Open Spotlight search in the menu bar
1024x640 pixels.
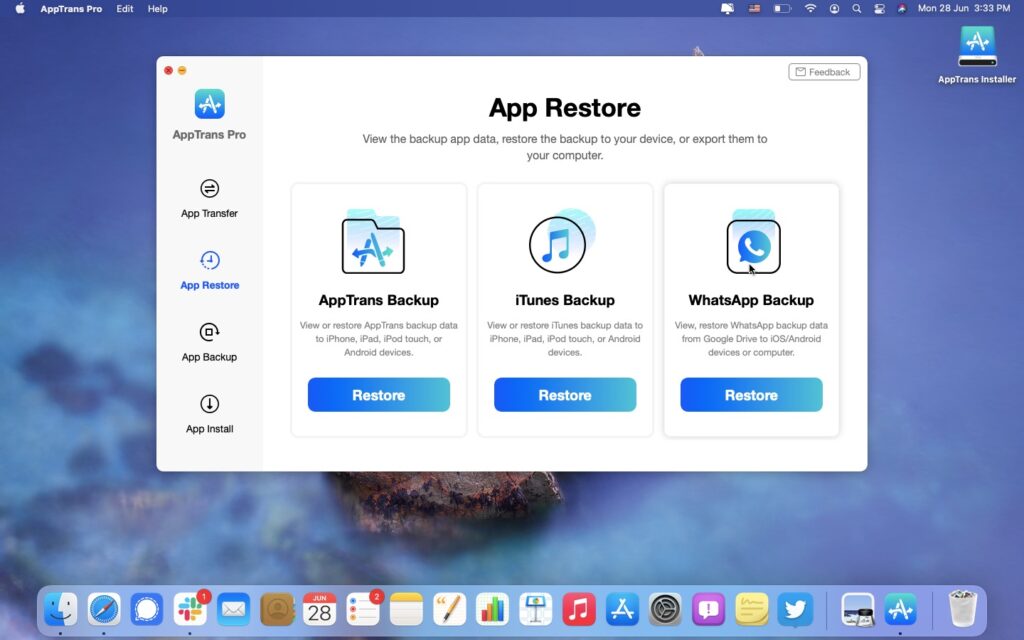(x=857, y=9)
